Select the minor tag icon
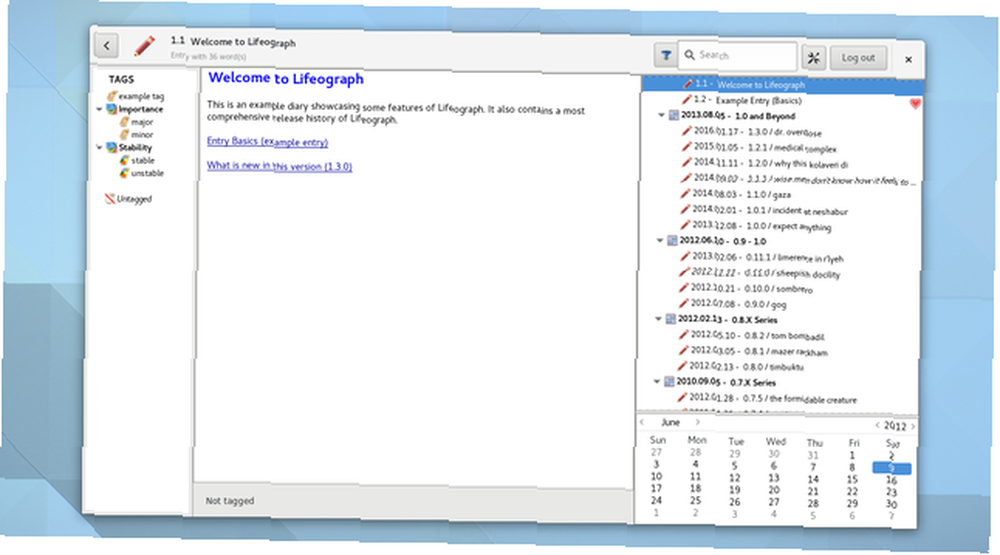Viewport: 1000px width, 555px height. pyautogui.click(x=124, y=134)
